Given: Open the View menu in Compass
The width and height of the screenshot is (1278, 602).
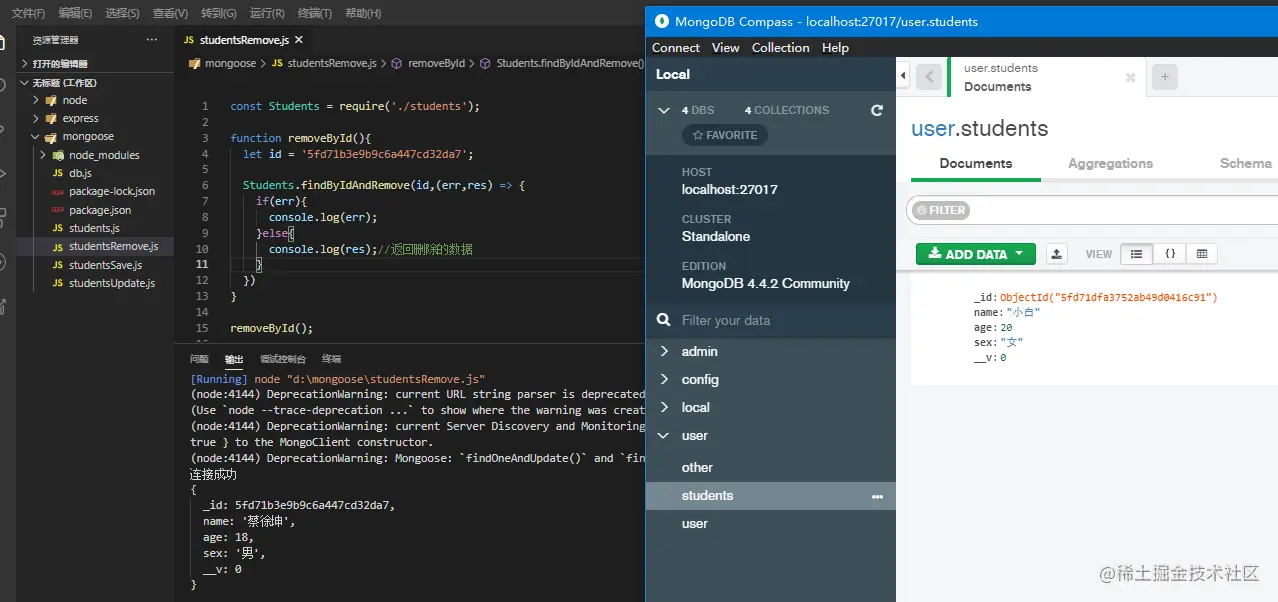Looking at the screenshot, I should 726,47.
